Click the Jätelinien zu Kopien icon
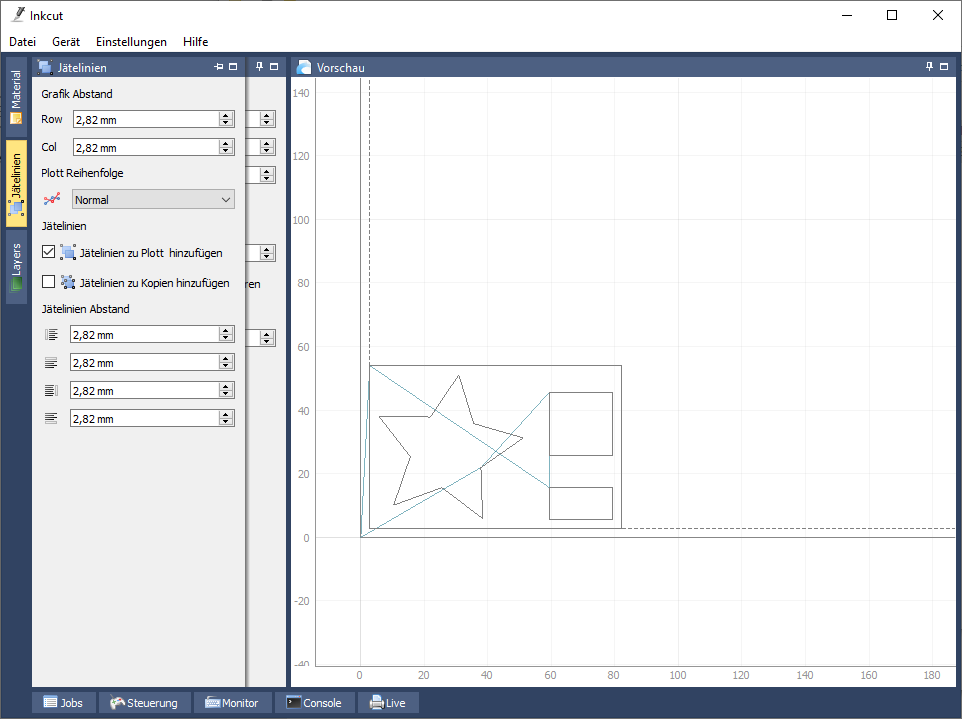The height and width of the screenshot is (719, 962). [68, 283]
